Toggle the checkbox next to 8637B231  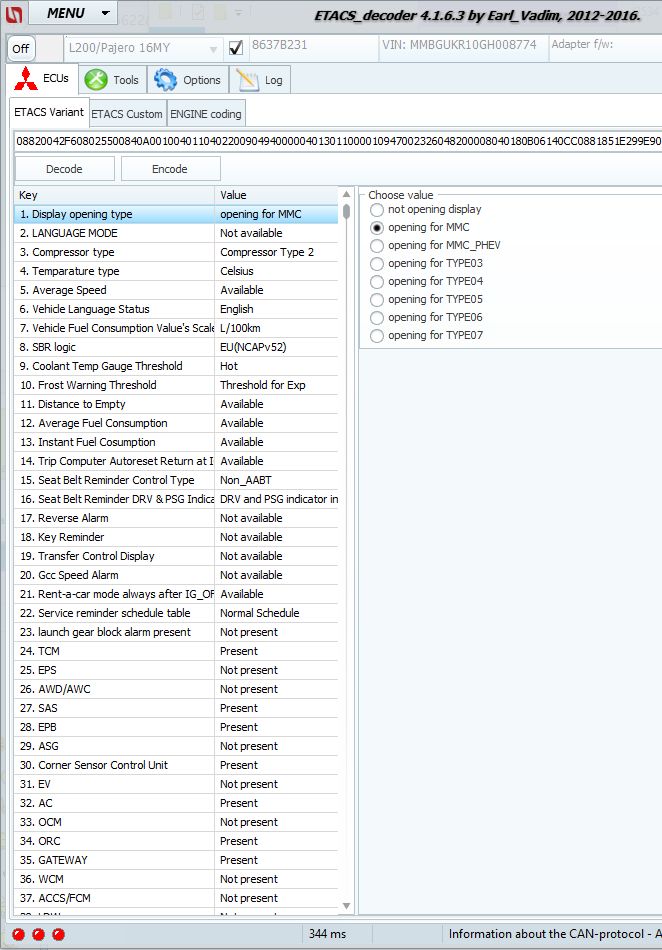click(x=236, y=47)
